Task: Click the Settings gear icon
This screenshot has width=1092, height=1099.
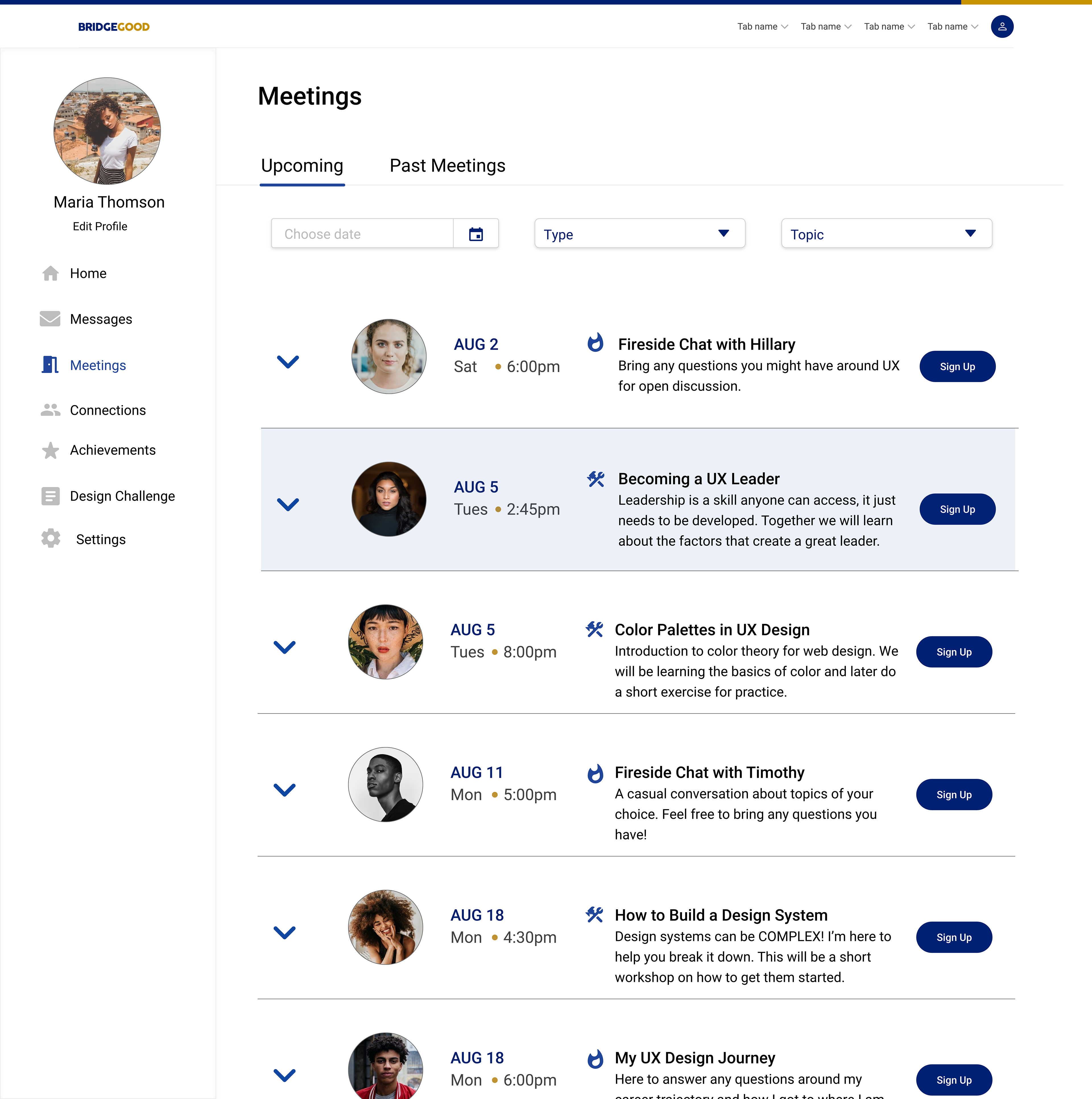Action: pyautogui.click(x=51, y=539)
